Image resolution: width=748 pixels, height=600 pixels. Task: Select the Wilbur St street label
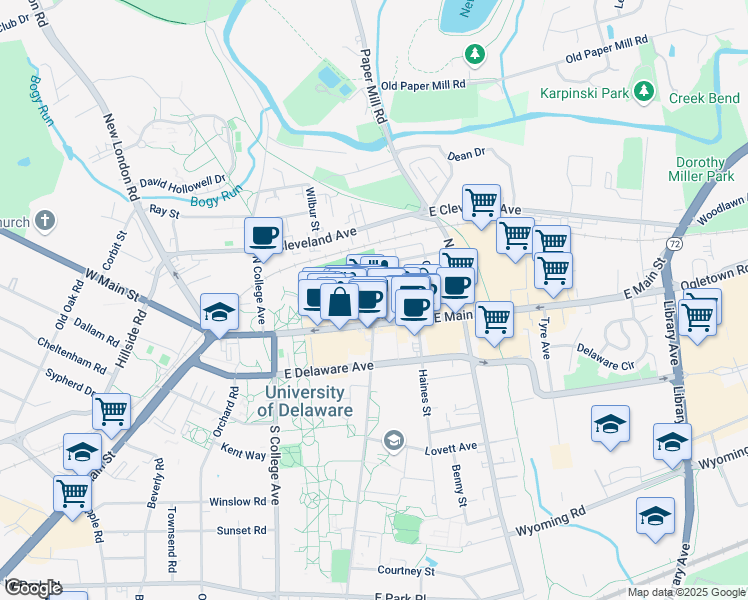312,208
